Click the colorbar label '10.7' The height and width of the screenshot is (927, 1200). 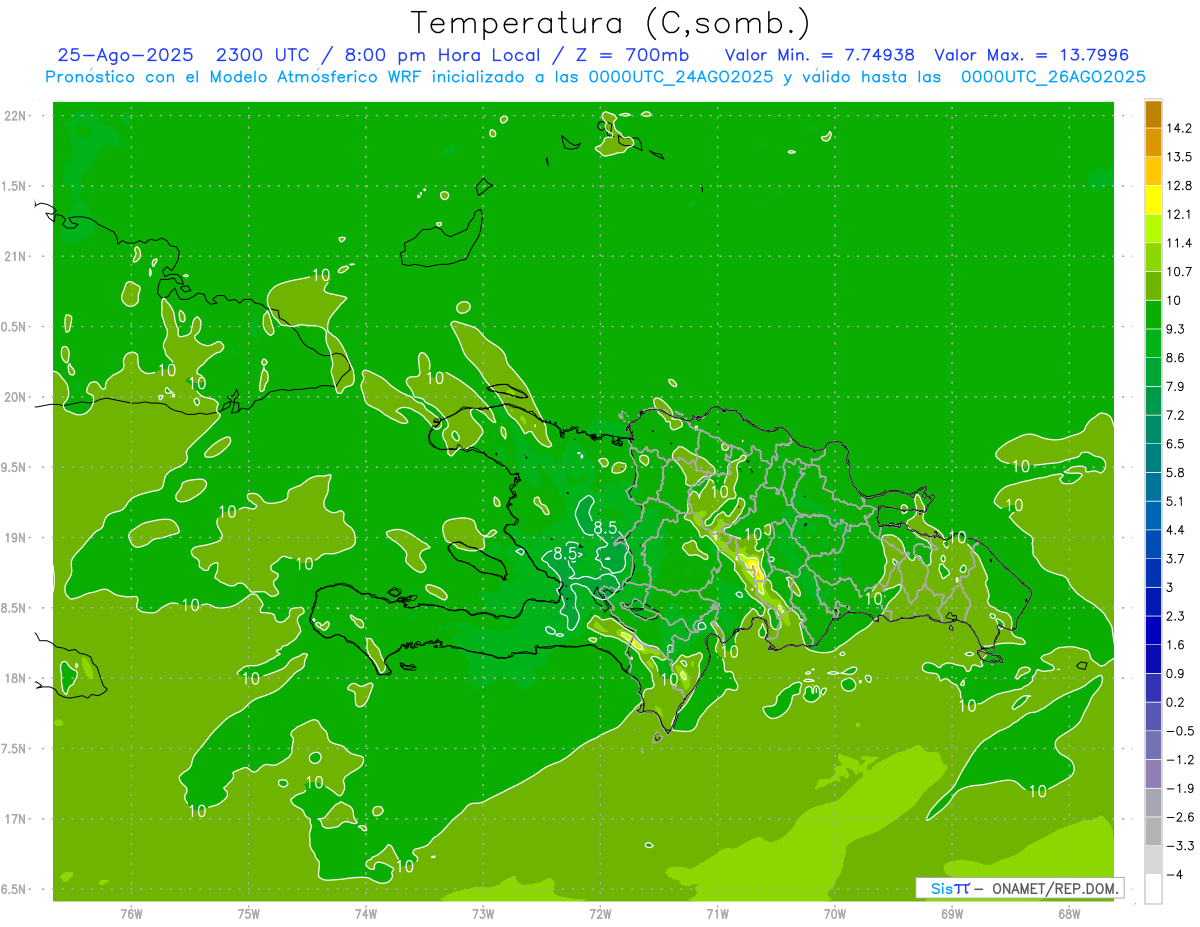pos(1178,272)
